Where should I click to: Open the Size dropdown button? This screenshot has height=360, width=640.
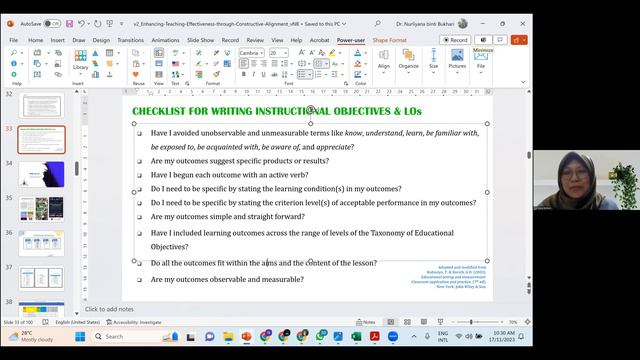(433, 61)
